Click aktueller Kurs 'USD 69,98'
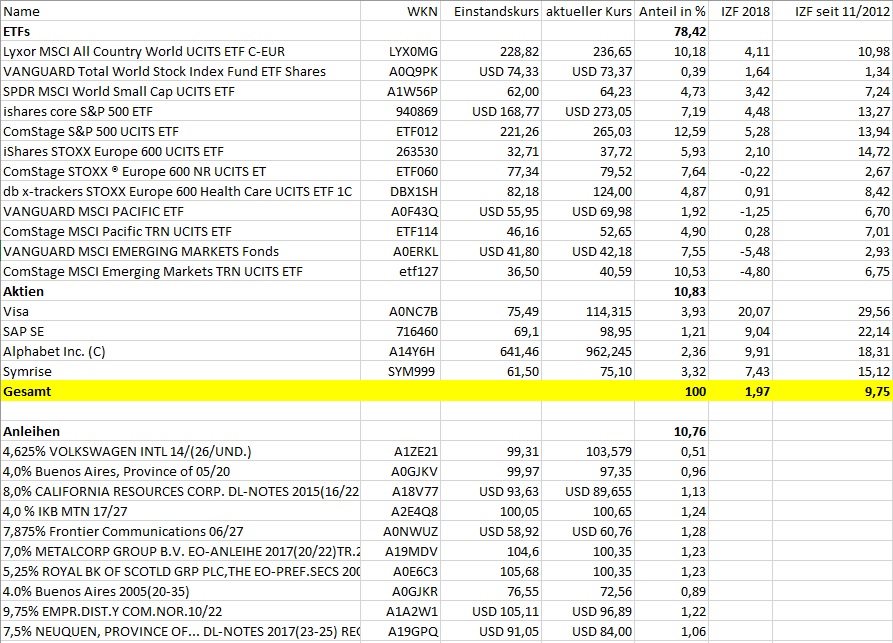 [588, 211]
